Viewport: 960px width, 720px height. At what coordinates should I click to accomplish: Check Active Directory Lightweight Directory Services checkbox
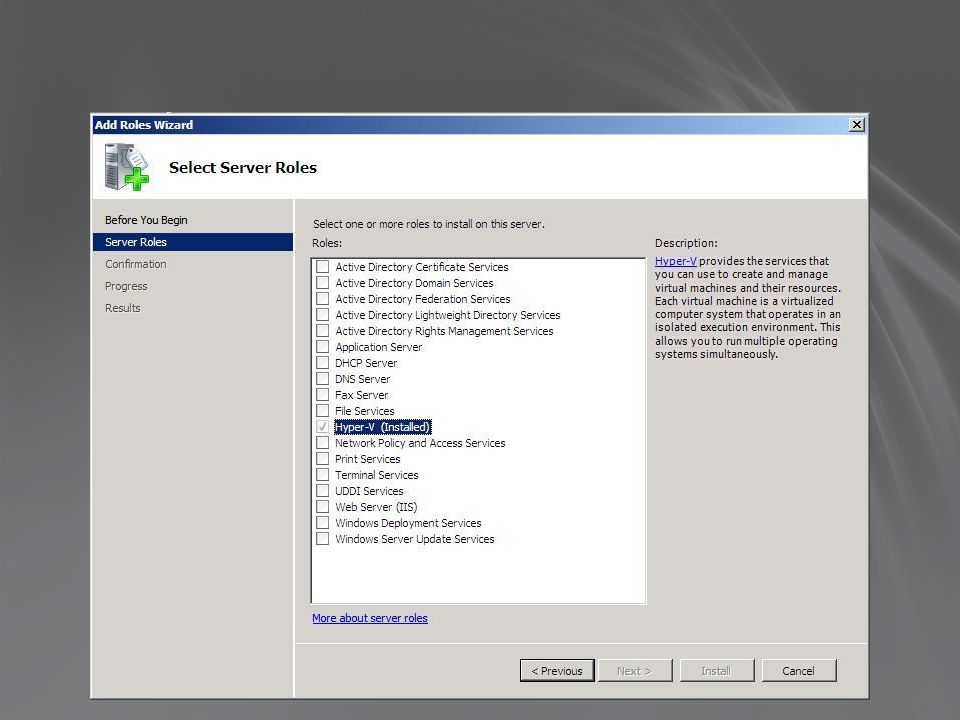pos(323,315)
